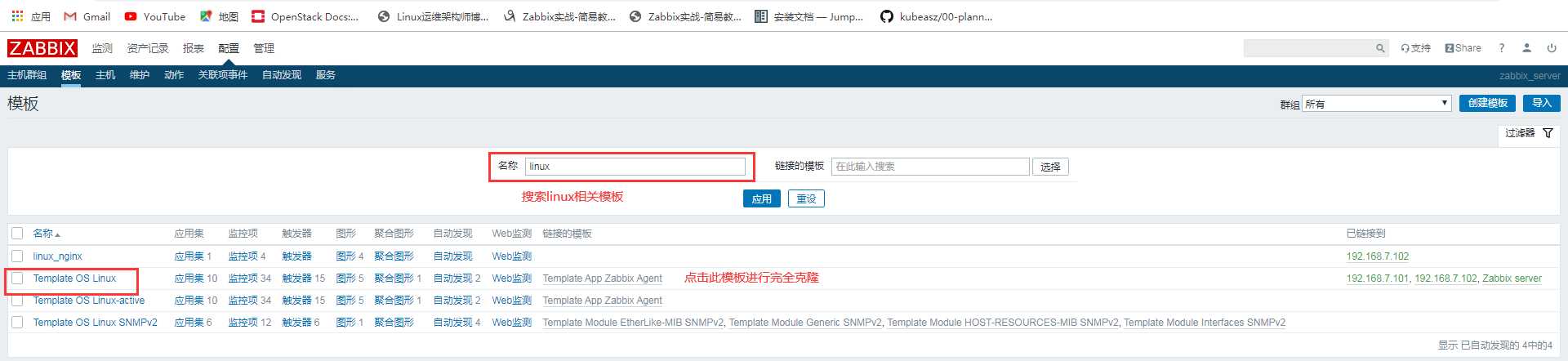The width and height of the screenshot is (1568, 361).
Task: Switch to 维护 submenu
Action: coord(140,75)
